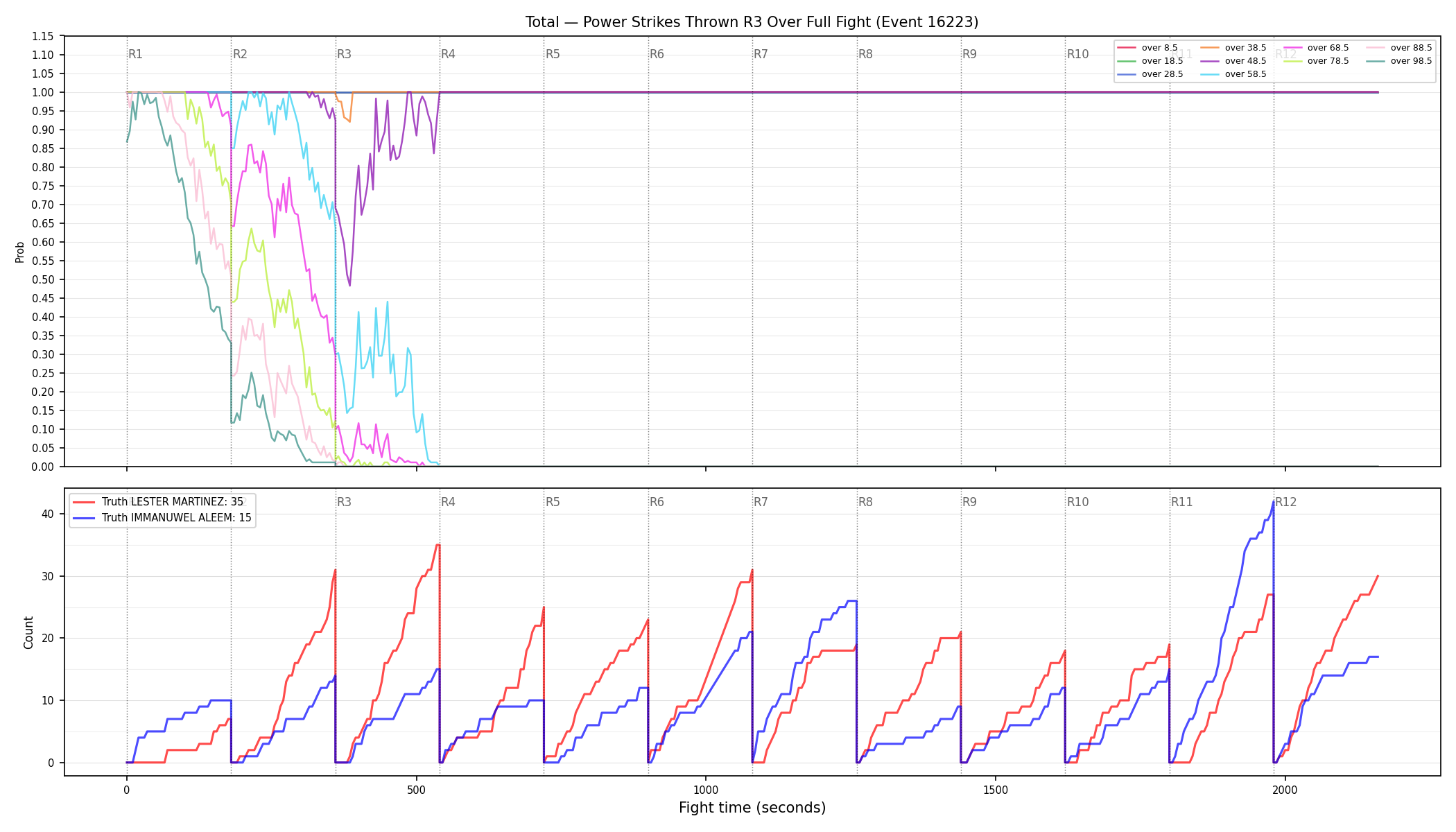Select the R5 round label in count chart
The height and width of the screenshot is (832, 1456).
553,502
